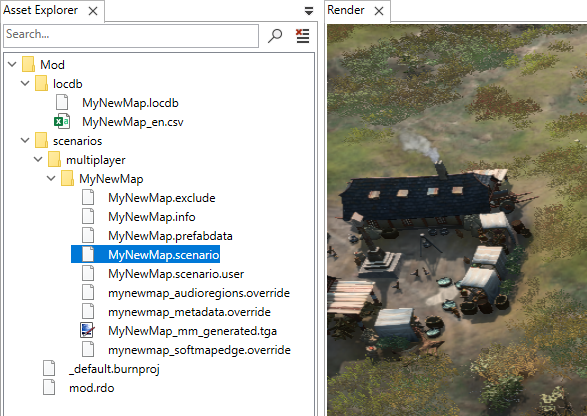Select the MyNewMap folder label
The width and height of the screenshot is (587, 416).
coord(111,179)
